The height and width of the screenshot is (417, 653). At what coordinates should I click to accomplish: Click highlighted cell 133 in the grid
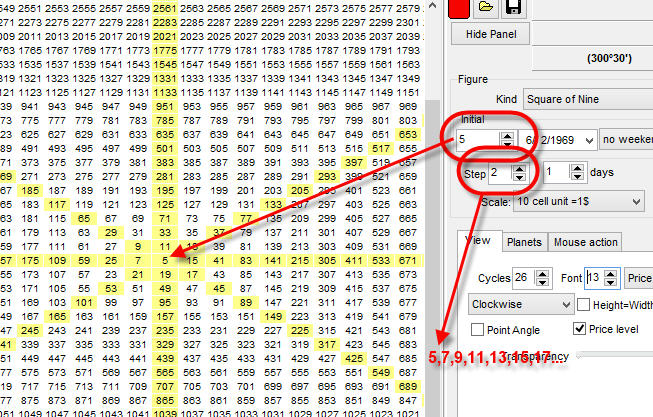pos(273,205)
